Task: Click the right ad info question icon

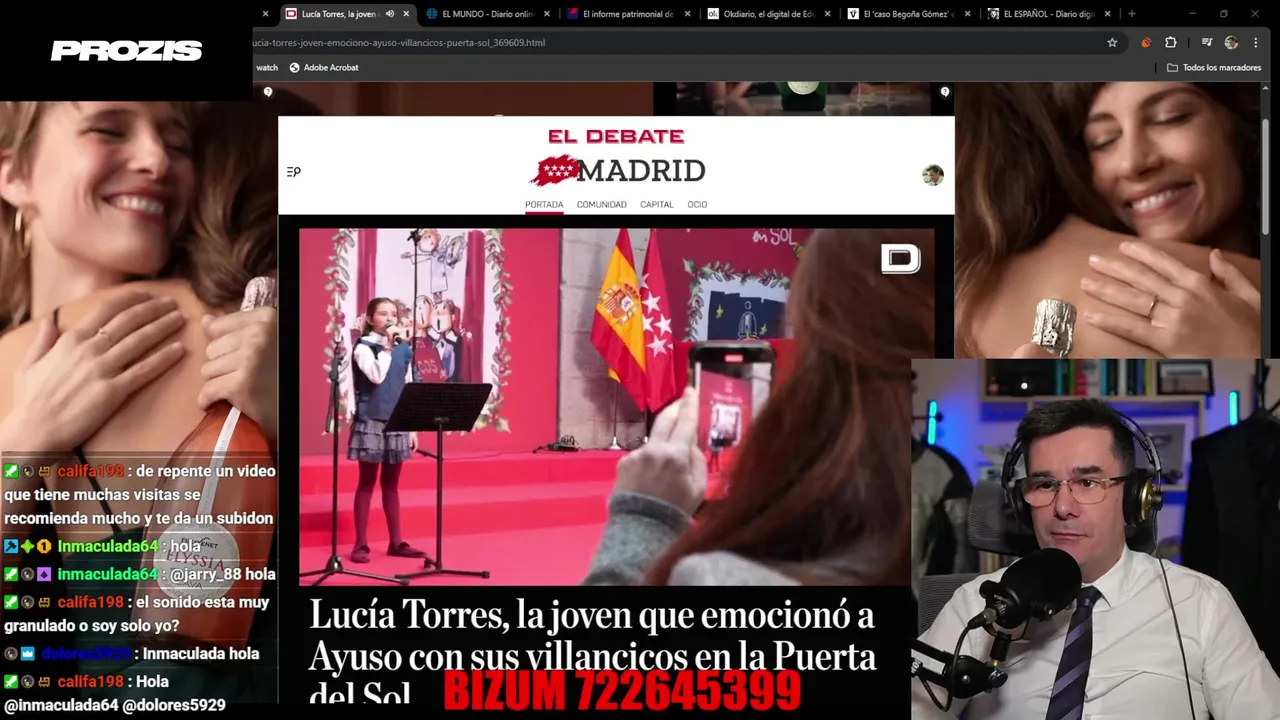Action: [x=945, y=92]
